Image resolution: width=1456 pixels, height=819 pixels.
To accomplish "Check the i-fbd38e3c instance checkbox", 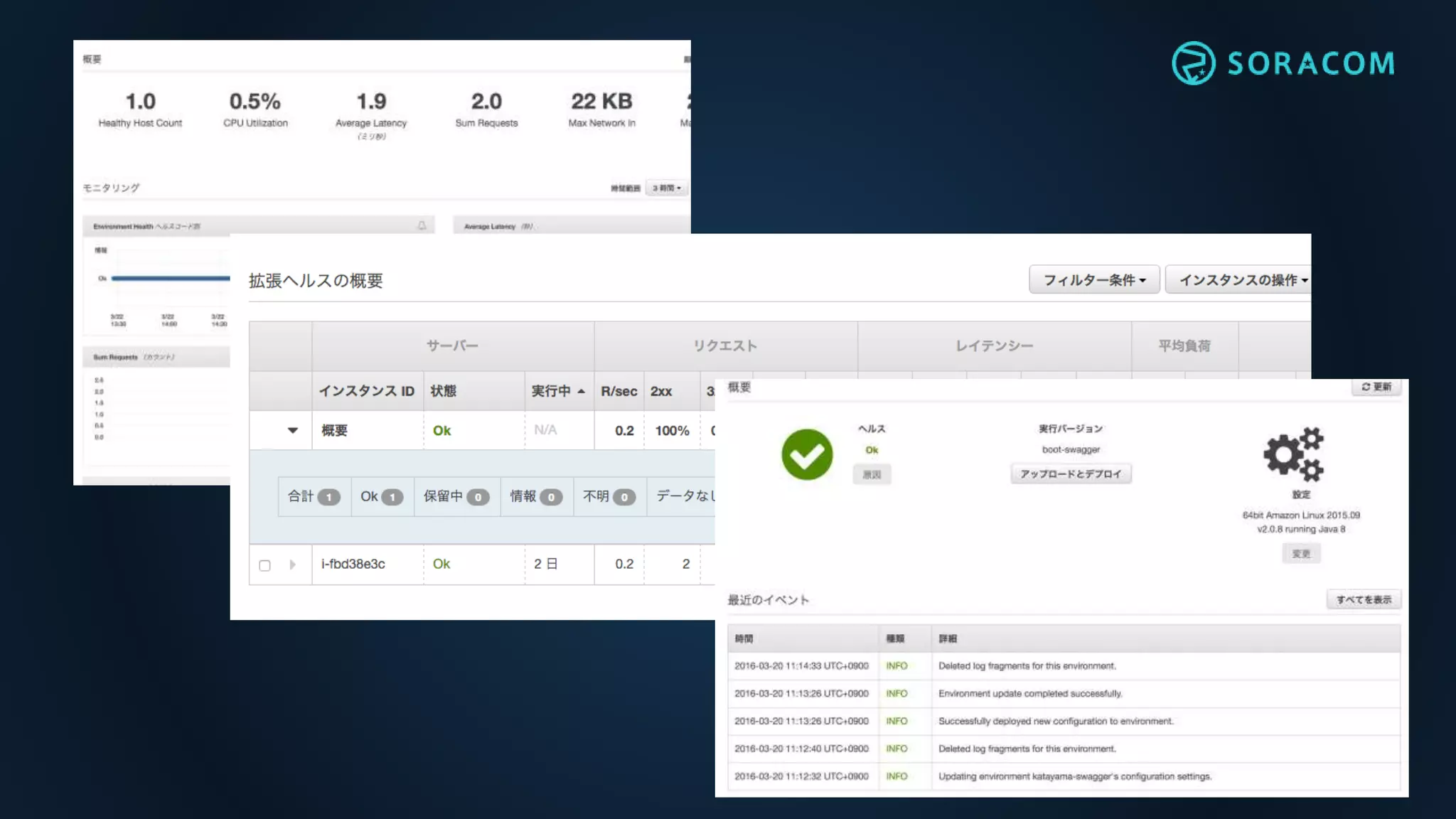I will [x=264, y=565].
